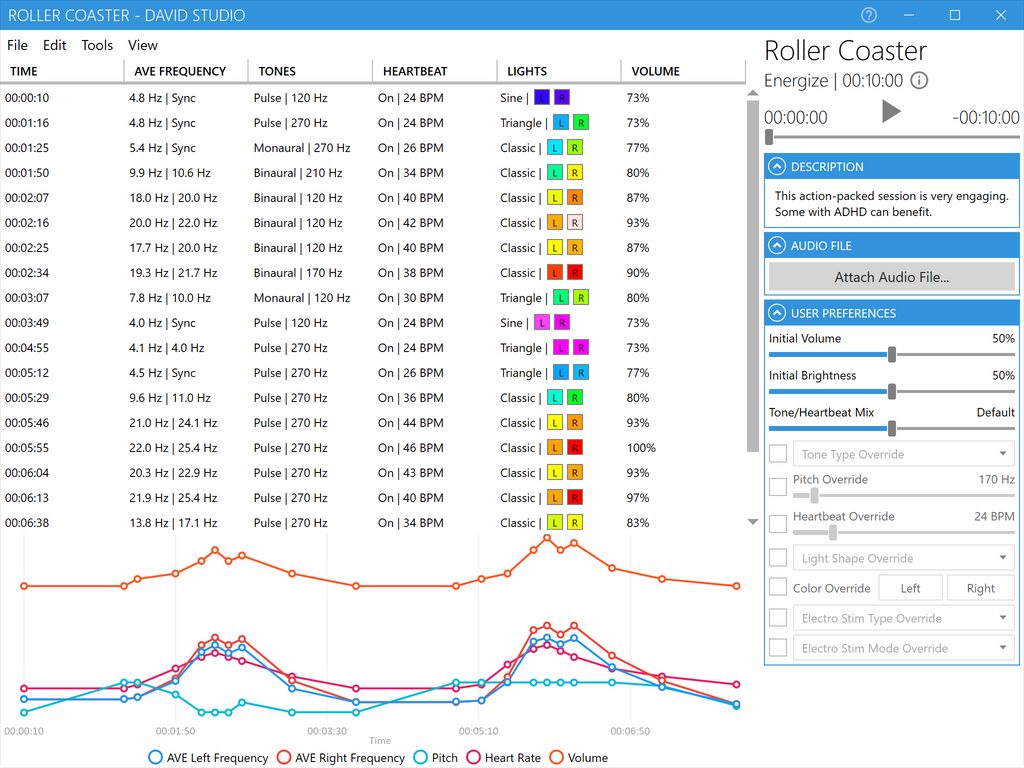Click the Heart Rate legend marker
The image size is (1024, 768).
474,758
